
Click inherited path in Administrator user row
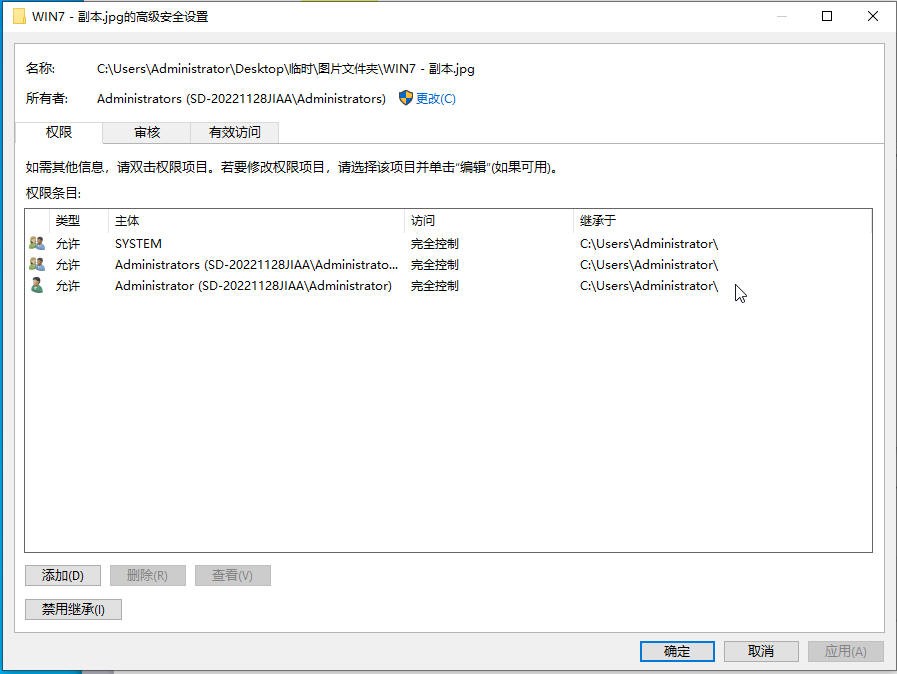point(649,286)
